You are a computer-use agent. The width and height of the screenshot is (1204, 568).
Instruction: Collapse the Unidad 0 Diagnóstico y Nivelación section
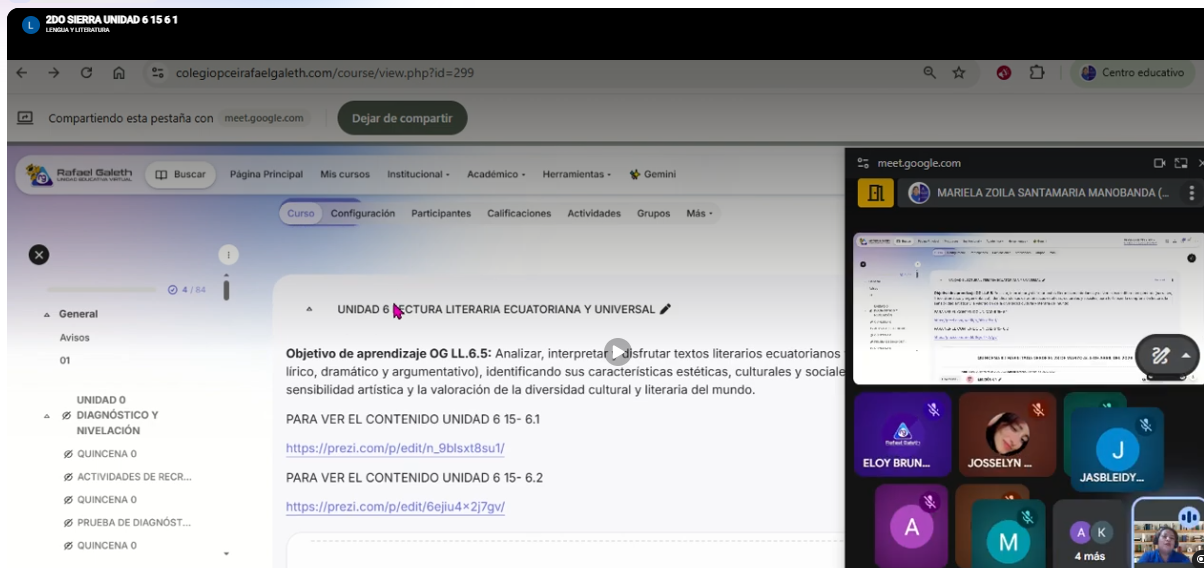click(x=46, y=416)
